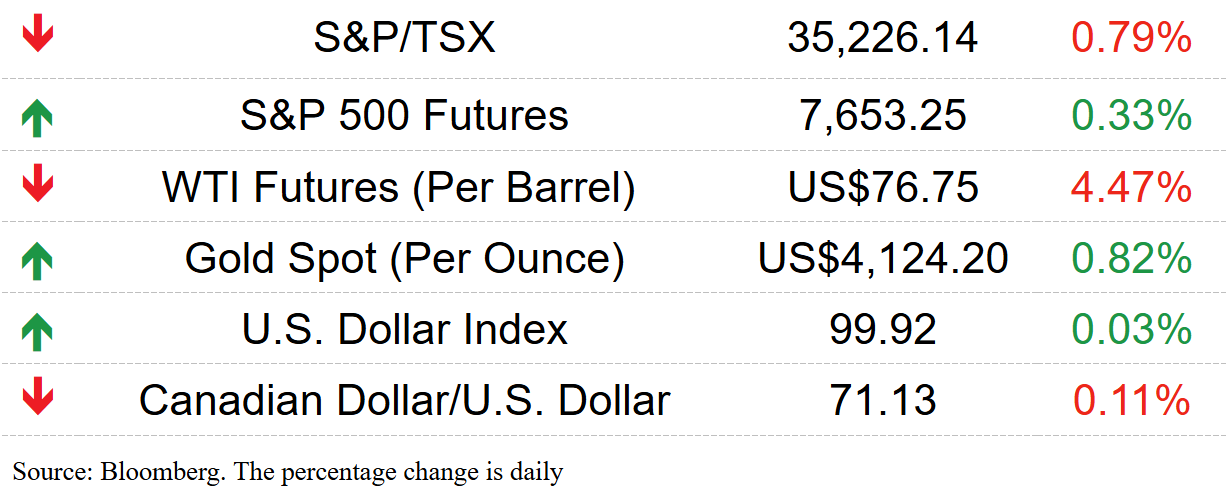1226x503 pixels.
Task: Click the 35,226.14 index value
Action: 883,39
